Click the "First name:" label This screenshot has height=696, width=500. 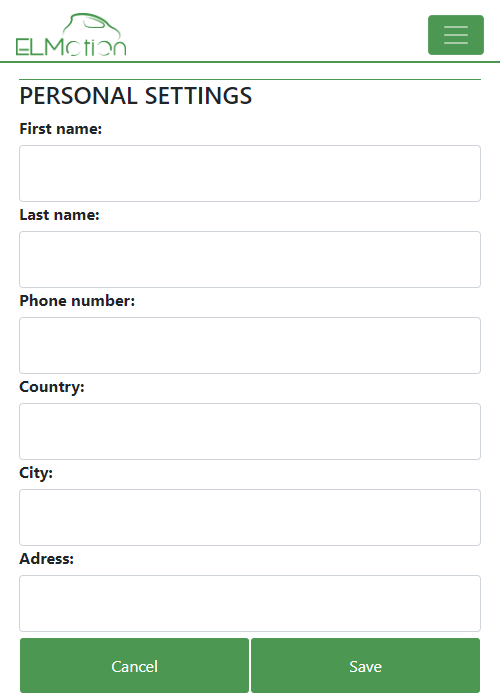pos(61,129)
